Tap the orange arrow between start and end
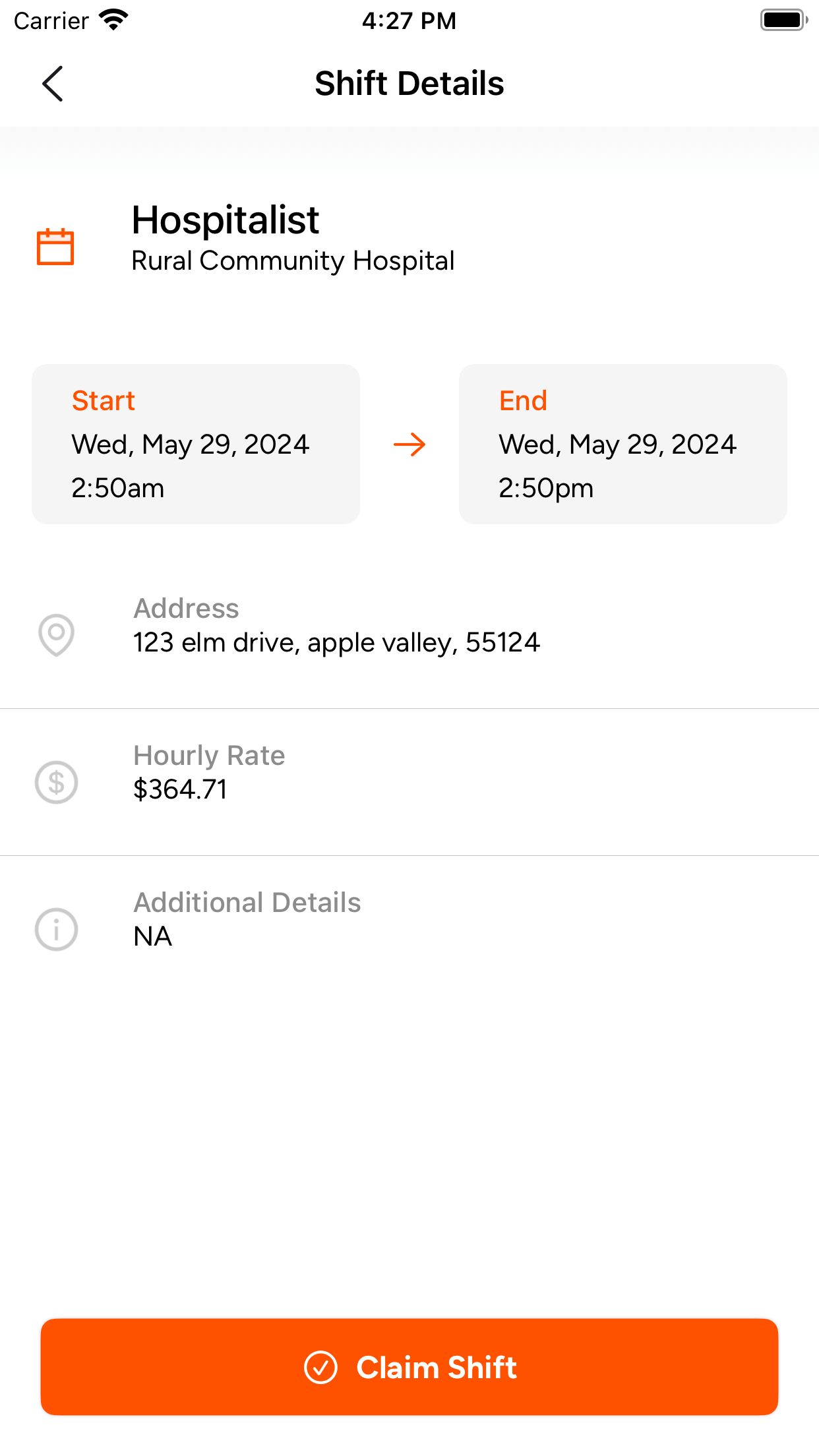 click(409, 444)
